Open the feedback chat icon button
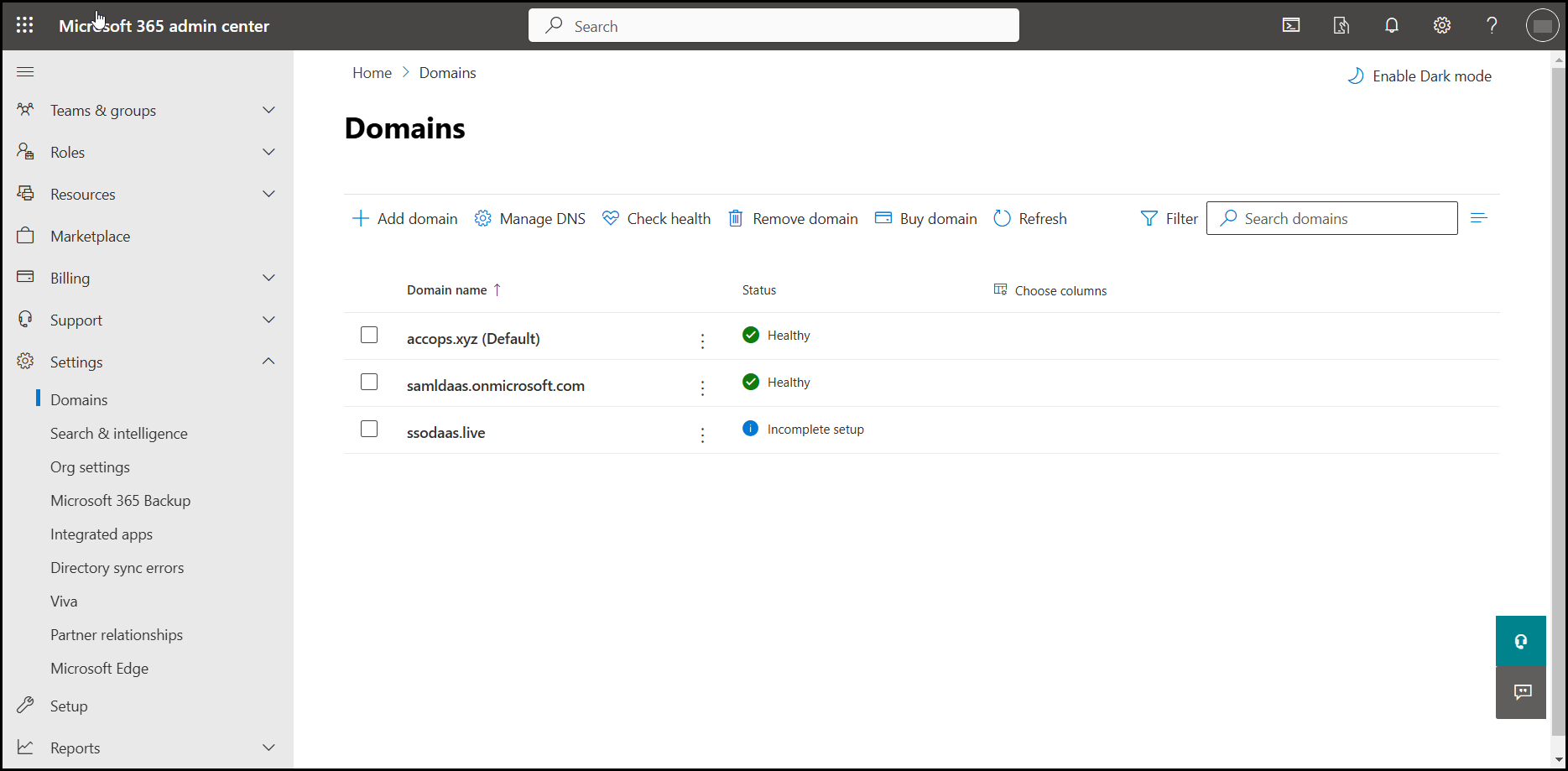1568x771 pixels. coord(1522,692)
